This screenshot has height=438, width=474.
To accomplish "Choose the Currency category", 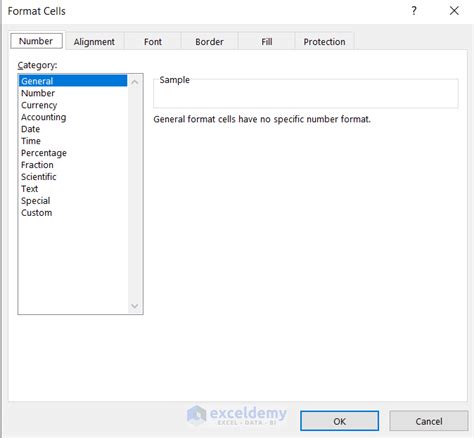I will click(73, 105).
